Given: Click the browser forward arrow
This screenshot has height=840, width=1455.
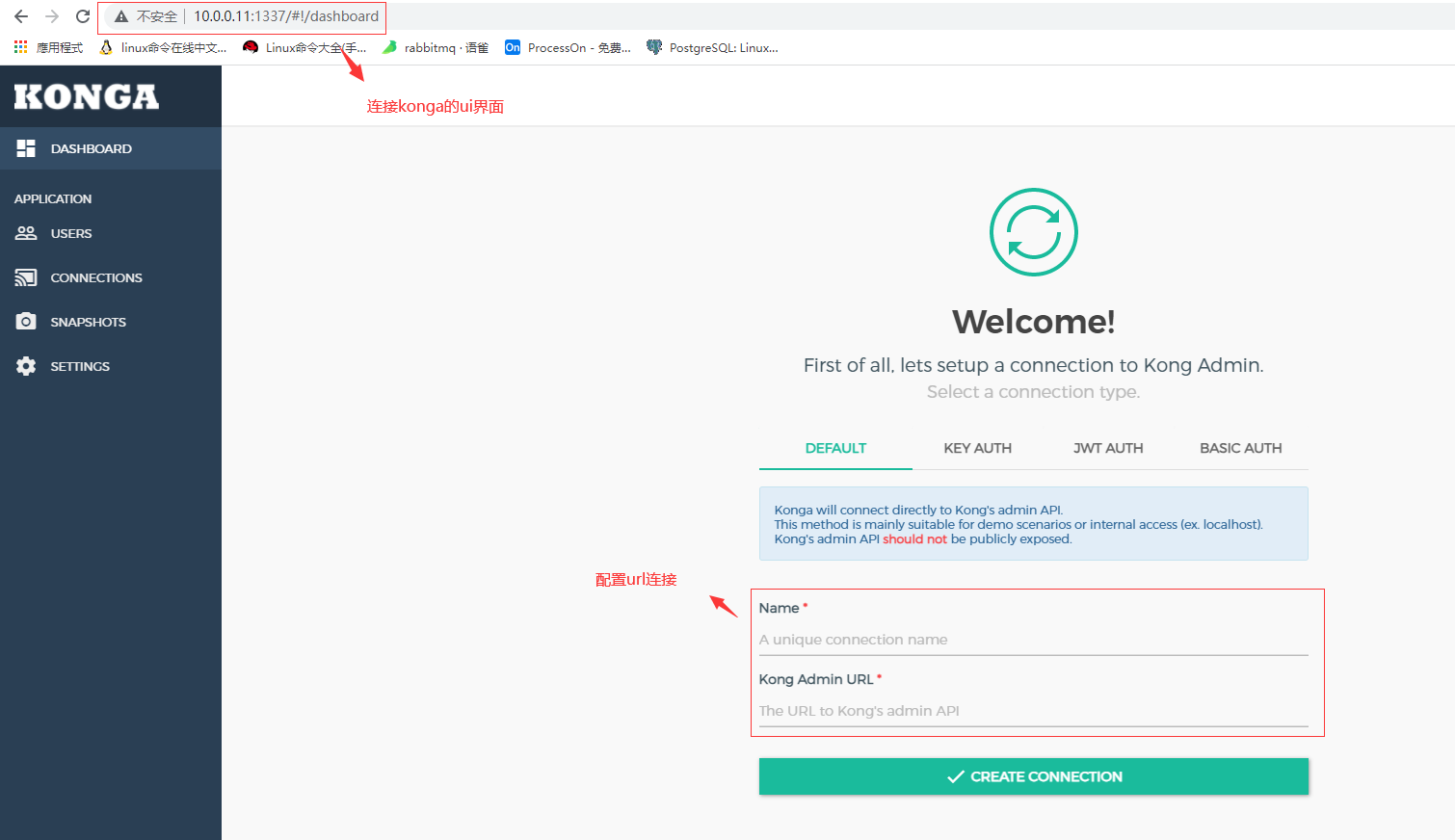Looking at the screenshot, I should 52,16.
